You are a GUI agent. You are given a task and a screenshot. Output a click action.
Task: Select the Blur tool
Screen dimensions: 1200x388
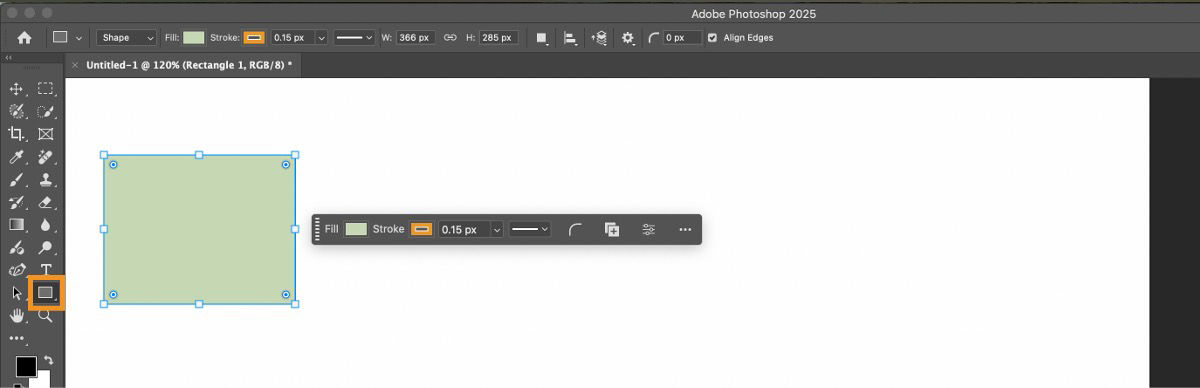(x=45, y=225)
